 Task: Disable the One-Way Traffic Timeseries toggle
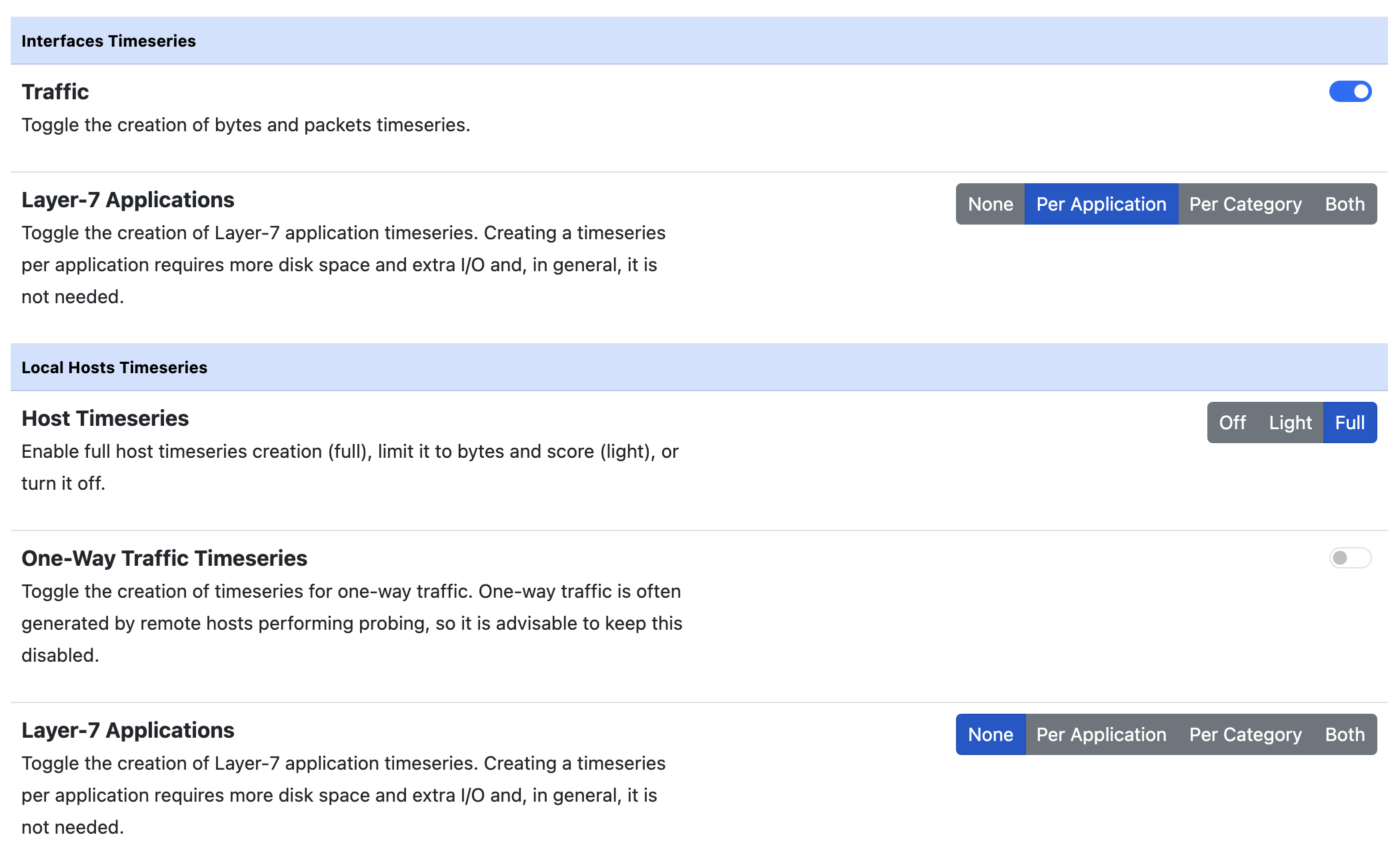point(1351,558)
